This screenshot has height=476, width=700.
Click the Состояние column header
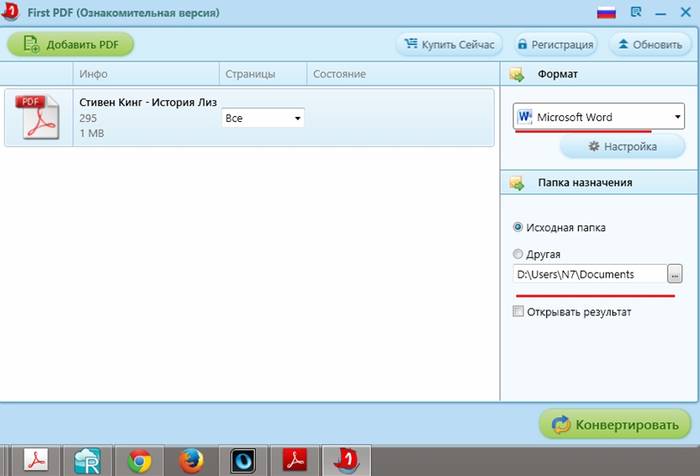339,74
